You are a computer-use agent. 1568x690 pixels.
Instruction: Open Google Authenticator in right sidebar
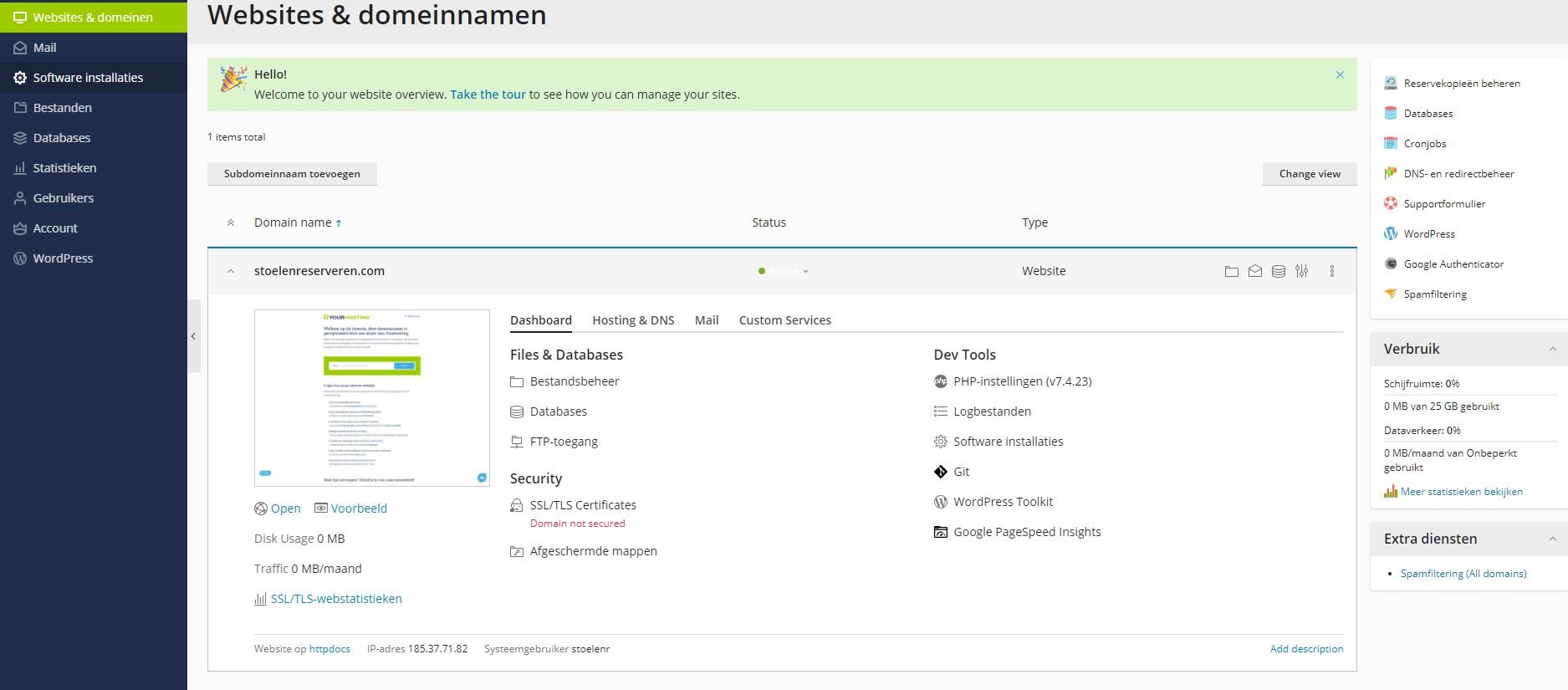point(1453,264)
